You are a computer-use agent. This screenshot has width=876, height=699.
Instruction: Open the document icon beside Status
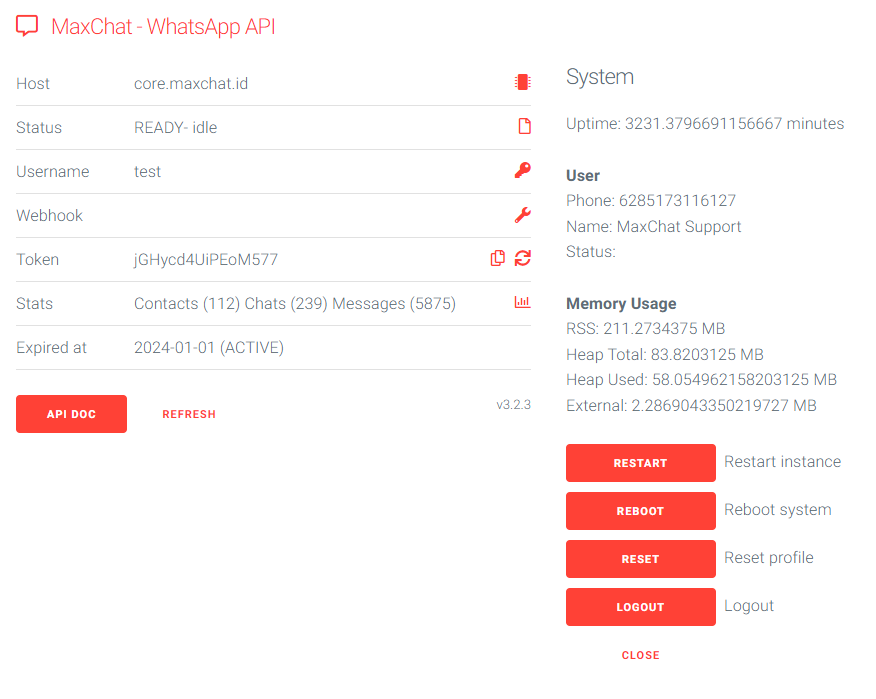[524, 126]
